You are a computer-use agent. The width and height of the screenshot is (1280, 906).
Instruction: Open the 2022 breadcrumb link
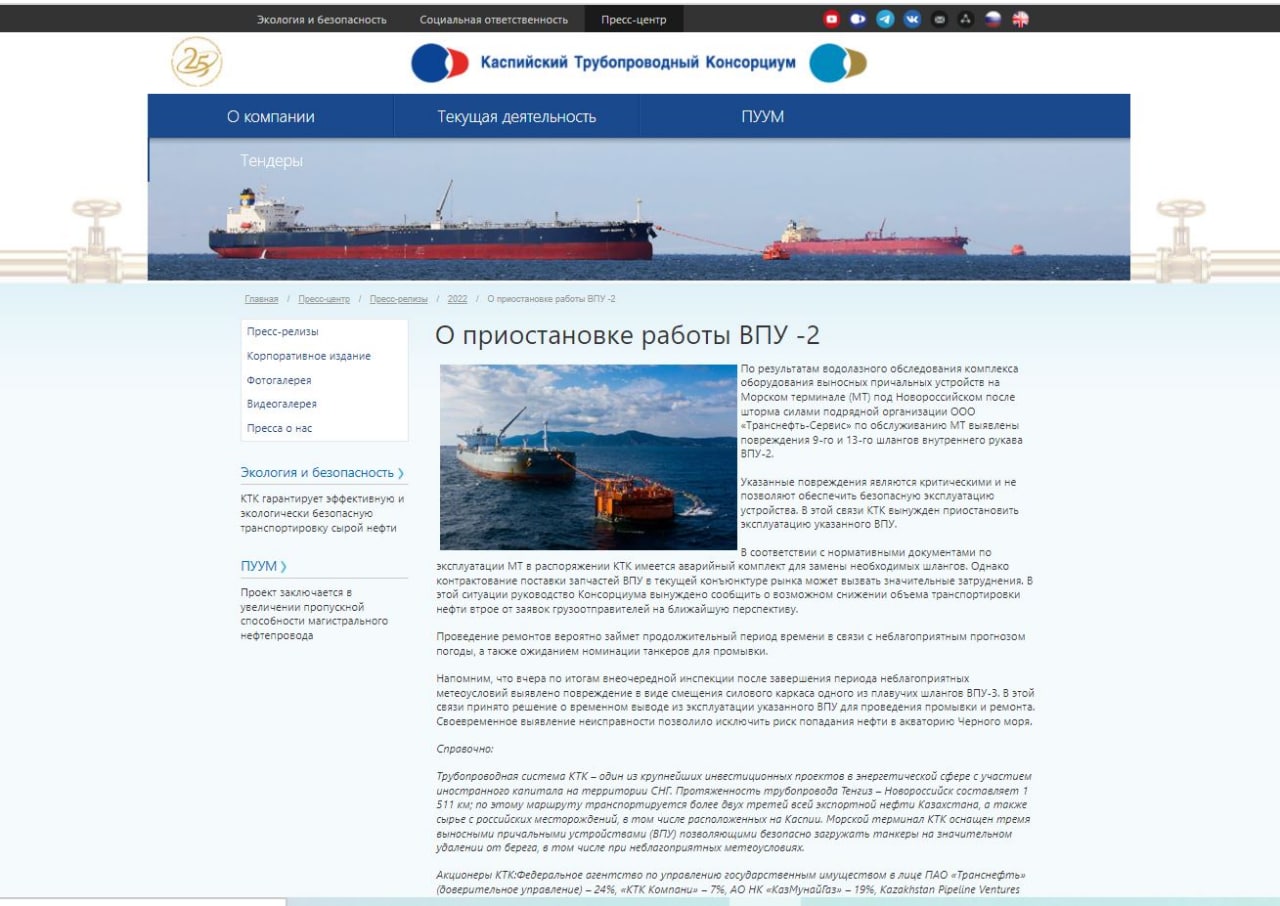pos(458,299)
